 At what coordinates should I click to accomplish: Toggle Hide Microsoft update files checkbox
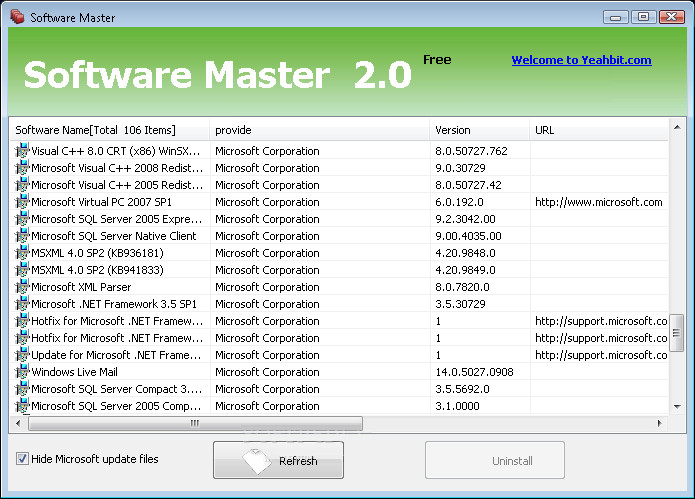click(22, 458)
